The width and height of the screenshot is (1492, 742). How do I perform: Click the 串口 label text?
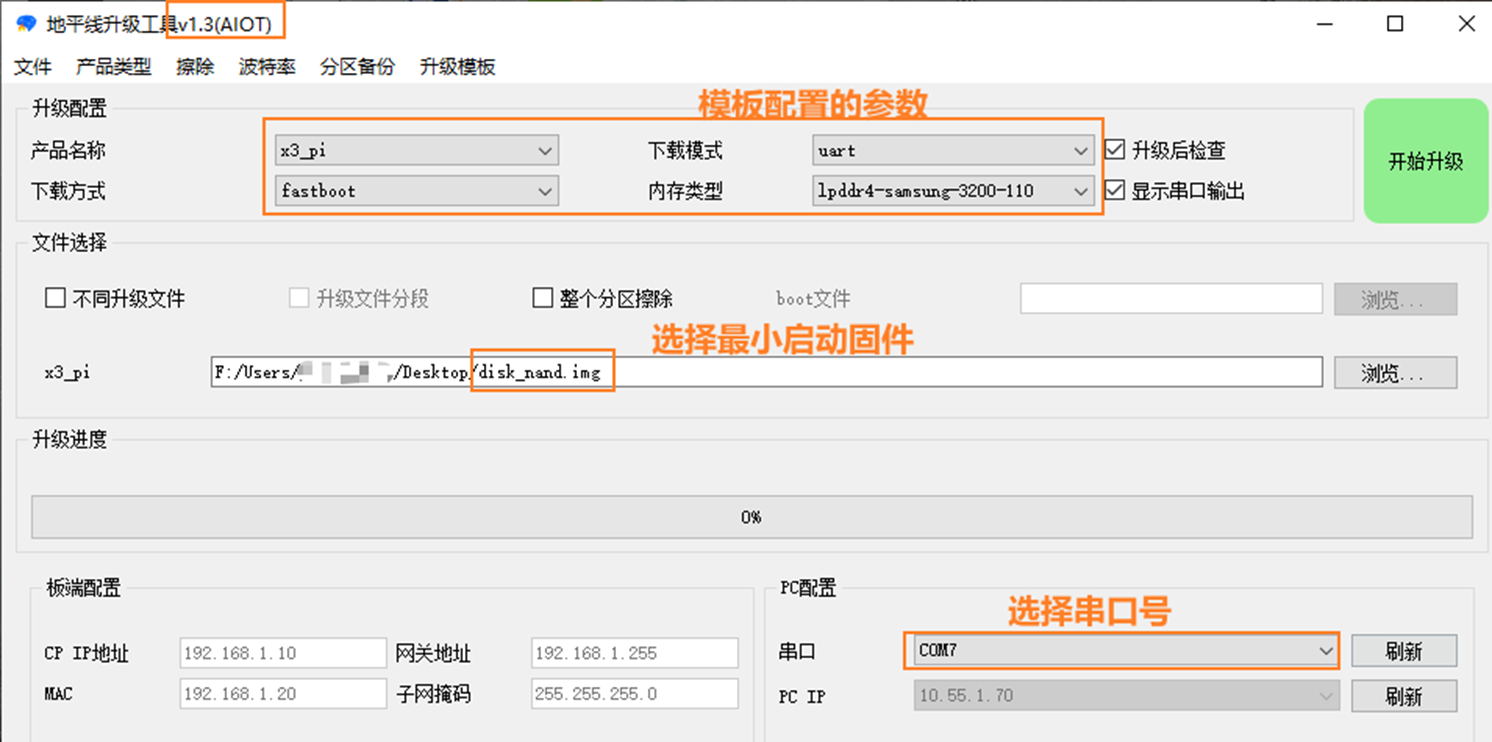pyautogui.click(x=797, y=651)
